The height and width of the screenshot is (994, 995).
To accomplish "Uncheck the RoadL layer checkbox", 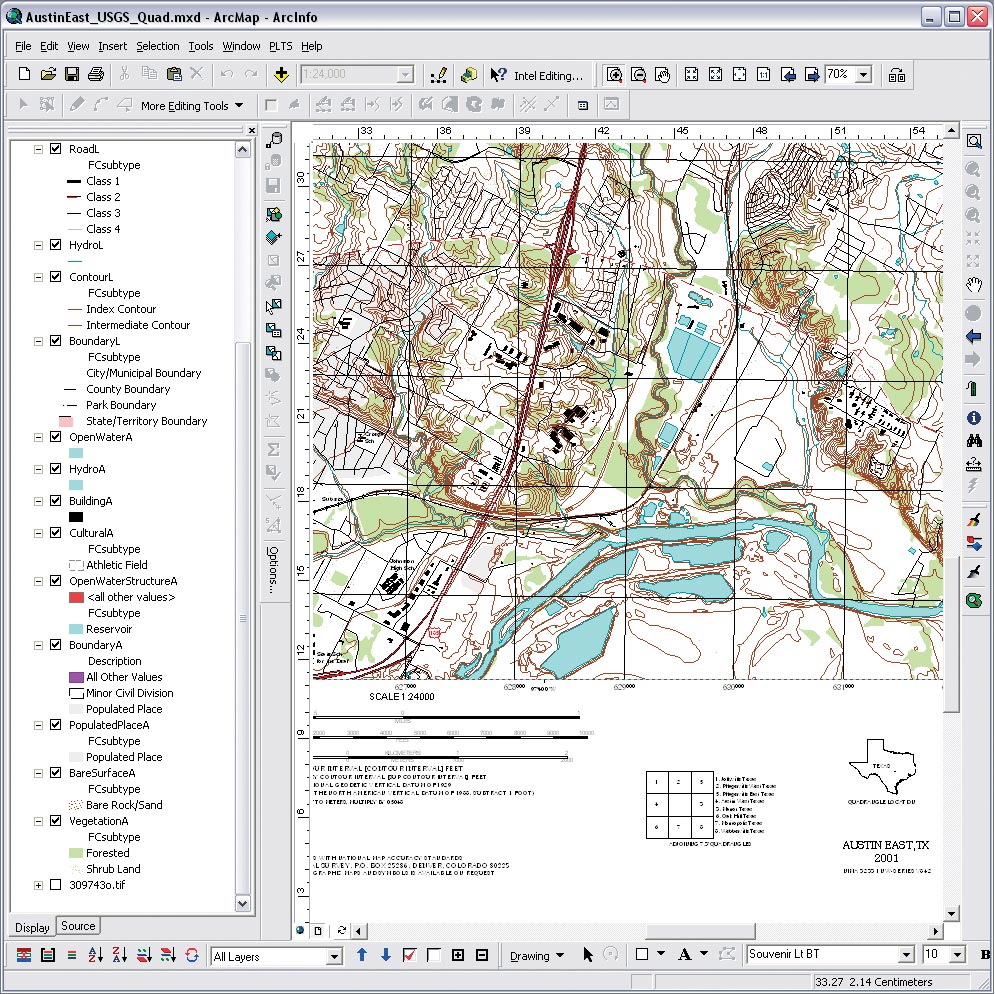I will click(x=56, y=149).
